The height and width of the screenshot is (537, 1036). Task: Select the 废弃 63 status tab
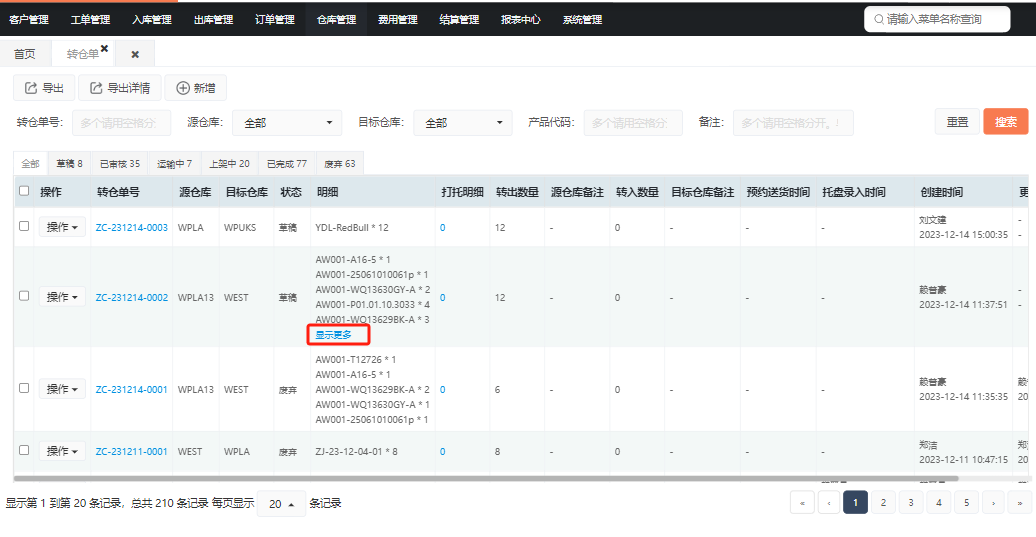point(340,163)
